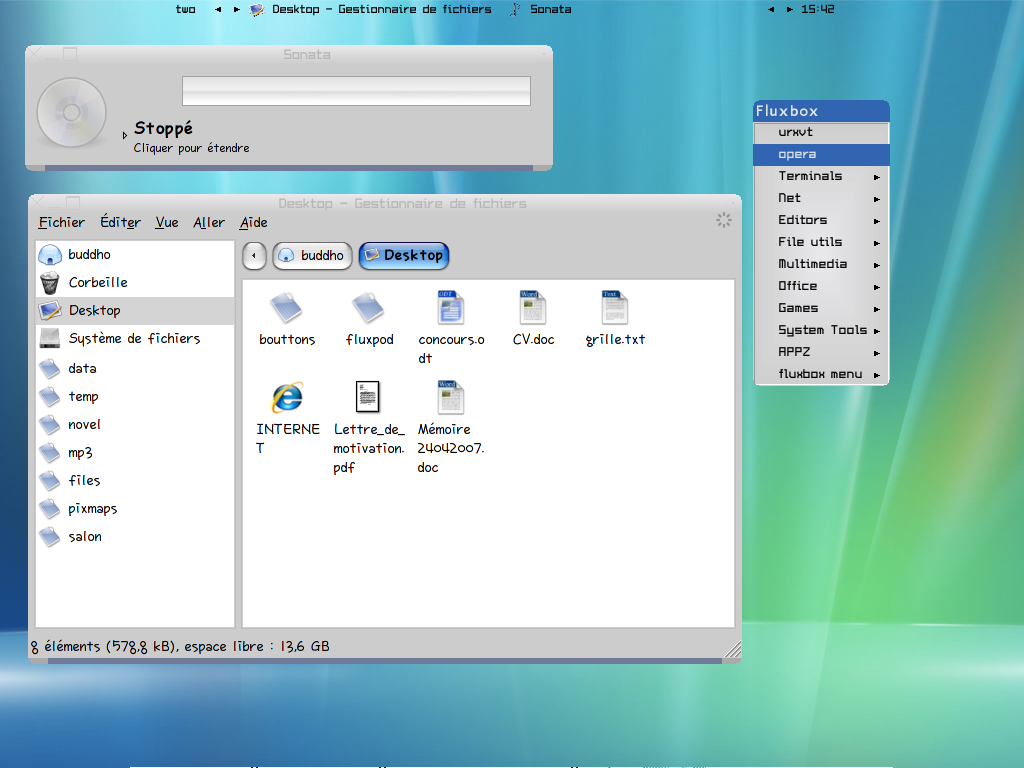
Task: Select the concours.odt document icon
Action: 451,308
